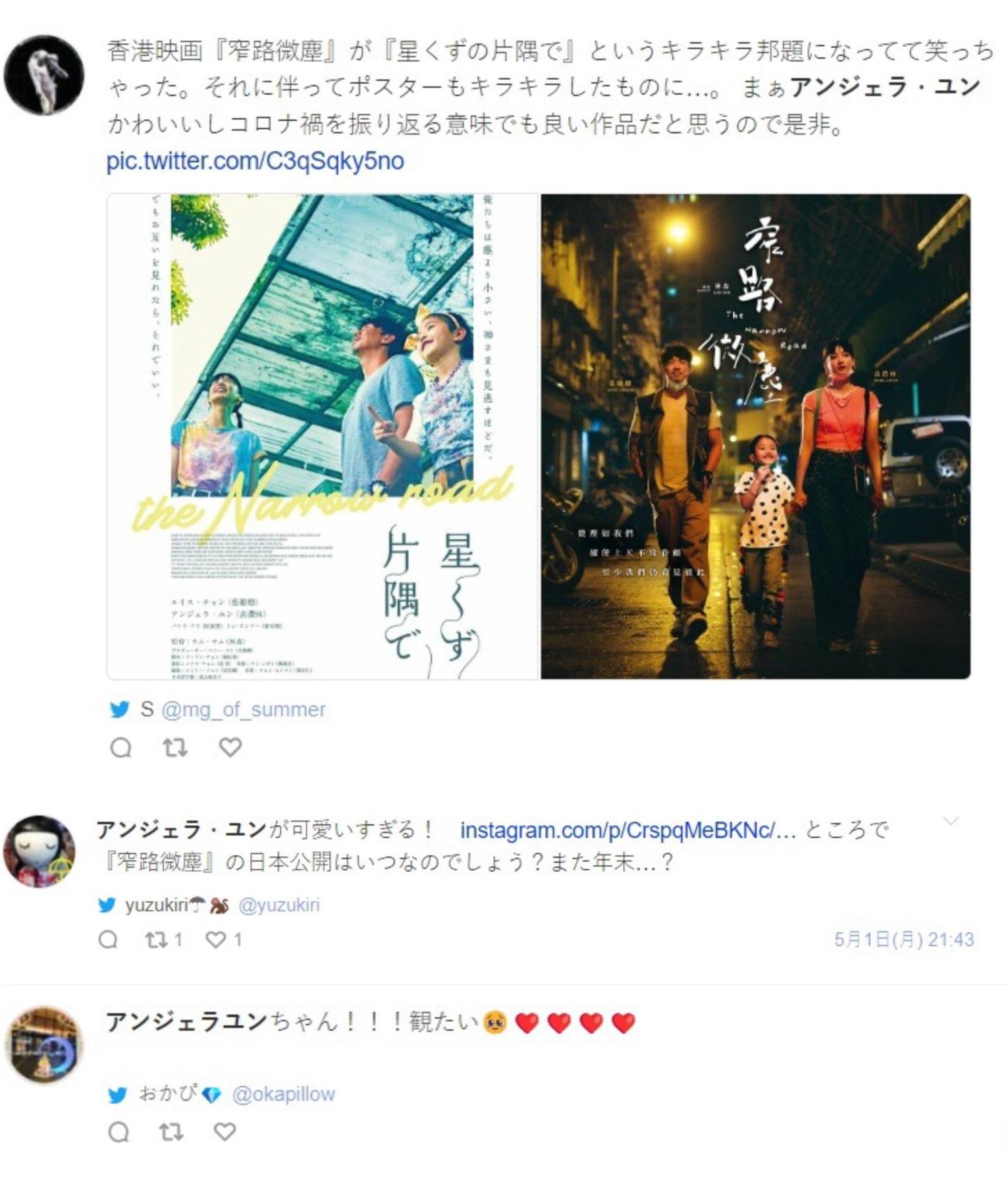Retweet the yuzukiri tweet
The height and width of the screenshot is (1178, 1008).
tap(163, 939)
